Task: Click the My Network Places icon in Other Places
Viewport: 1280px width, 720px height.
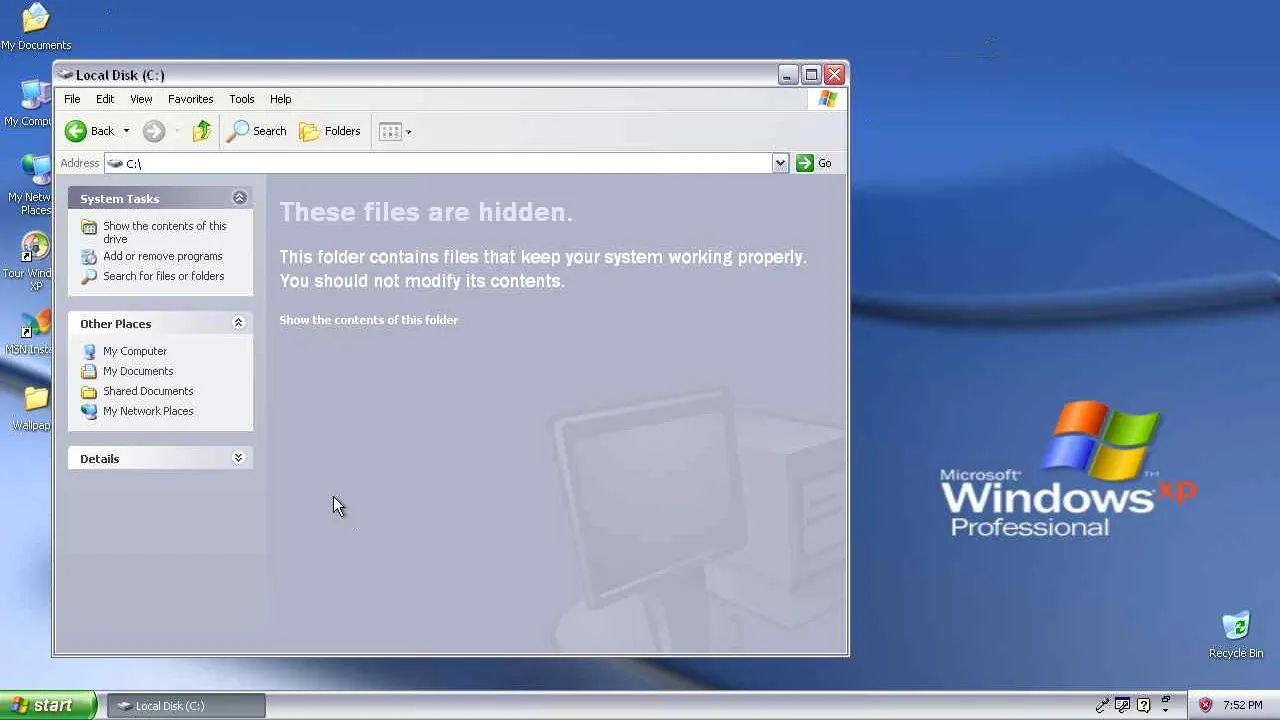Action: [x=89, y=411]
